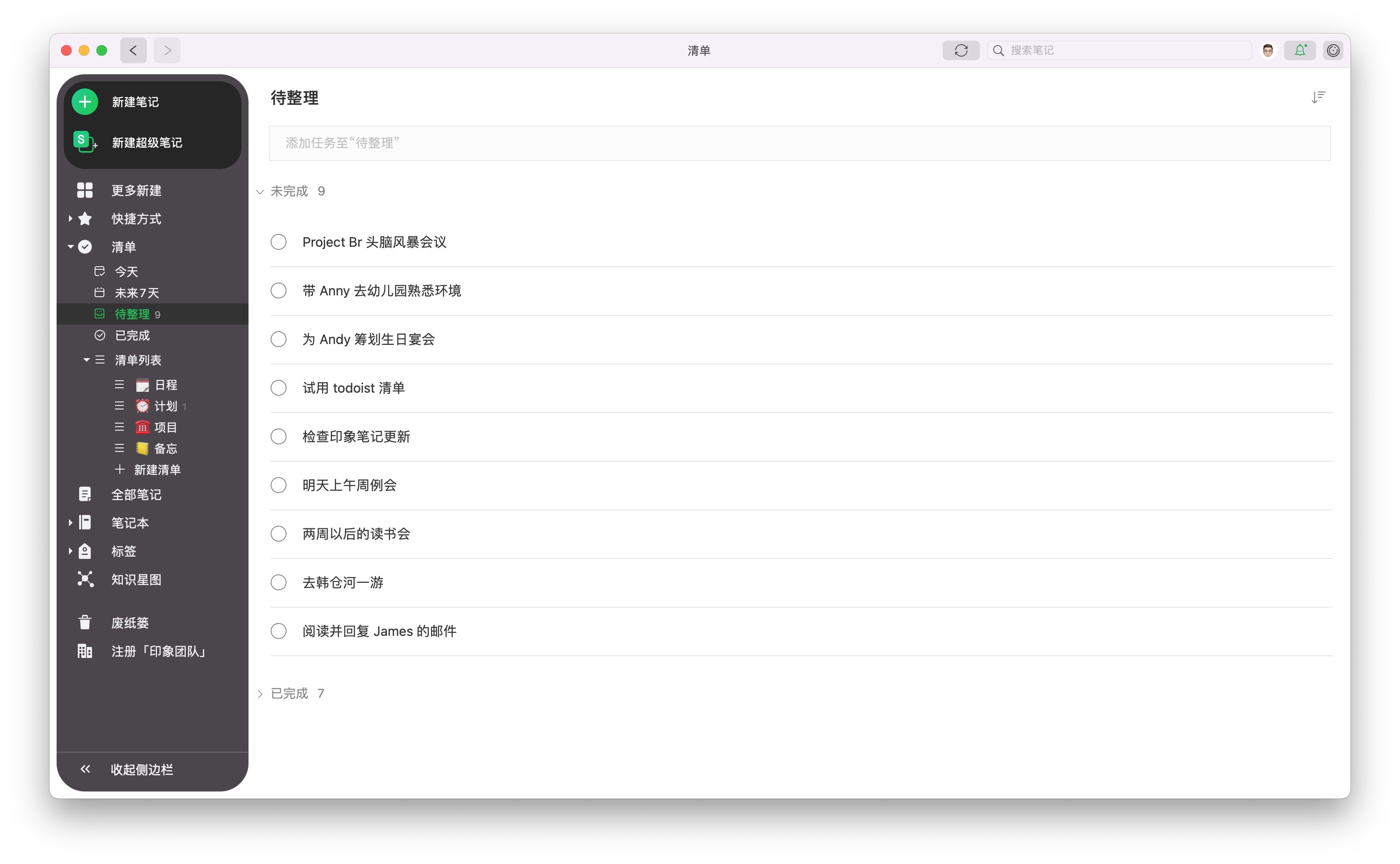This screenshot has height=864, width=1400.
Task: Open 更多新建 grid icon
Action: click(84, 190)
